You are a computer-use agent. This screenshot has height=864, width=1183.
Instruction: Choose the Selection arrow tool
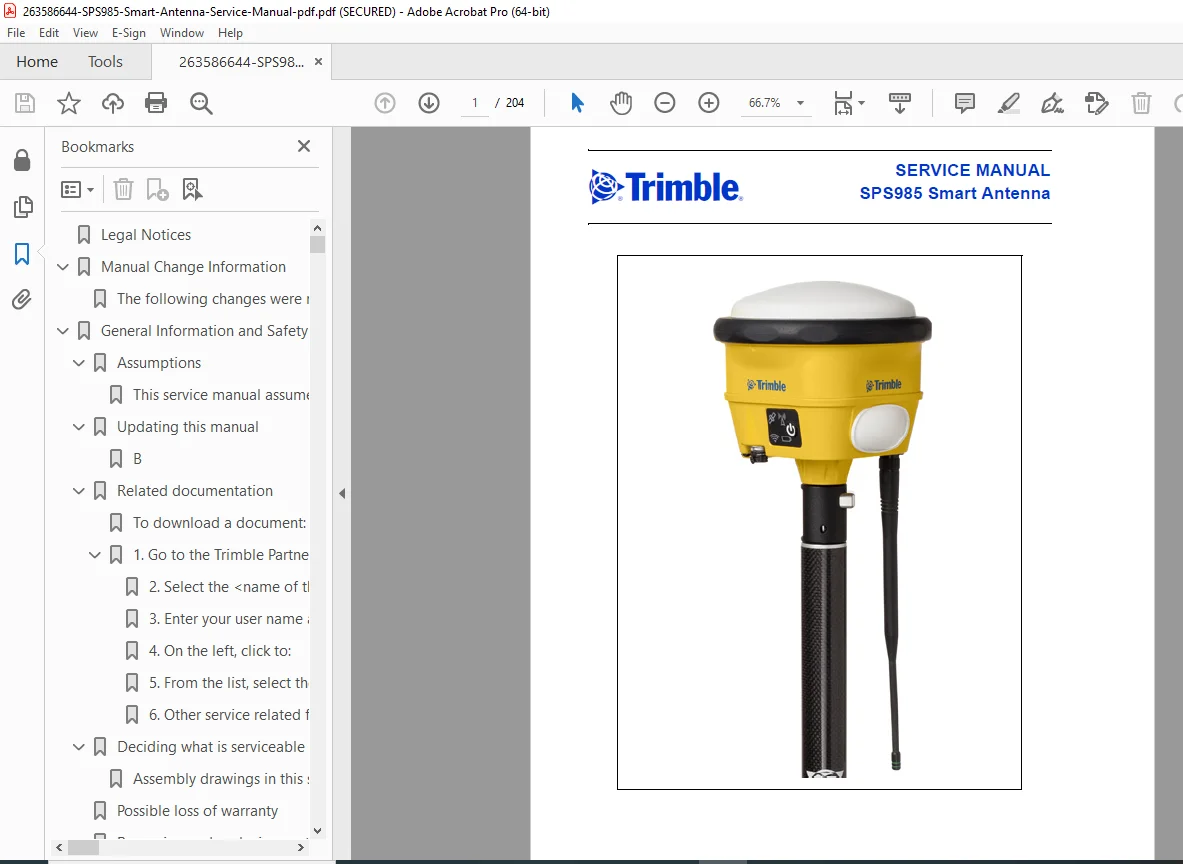(x=577, y=103)
